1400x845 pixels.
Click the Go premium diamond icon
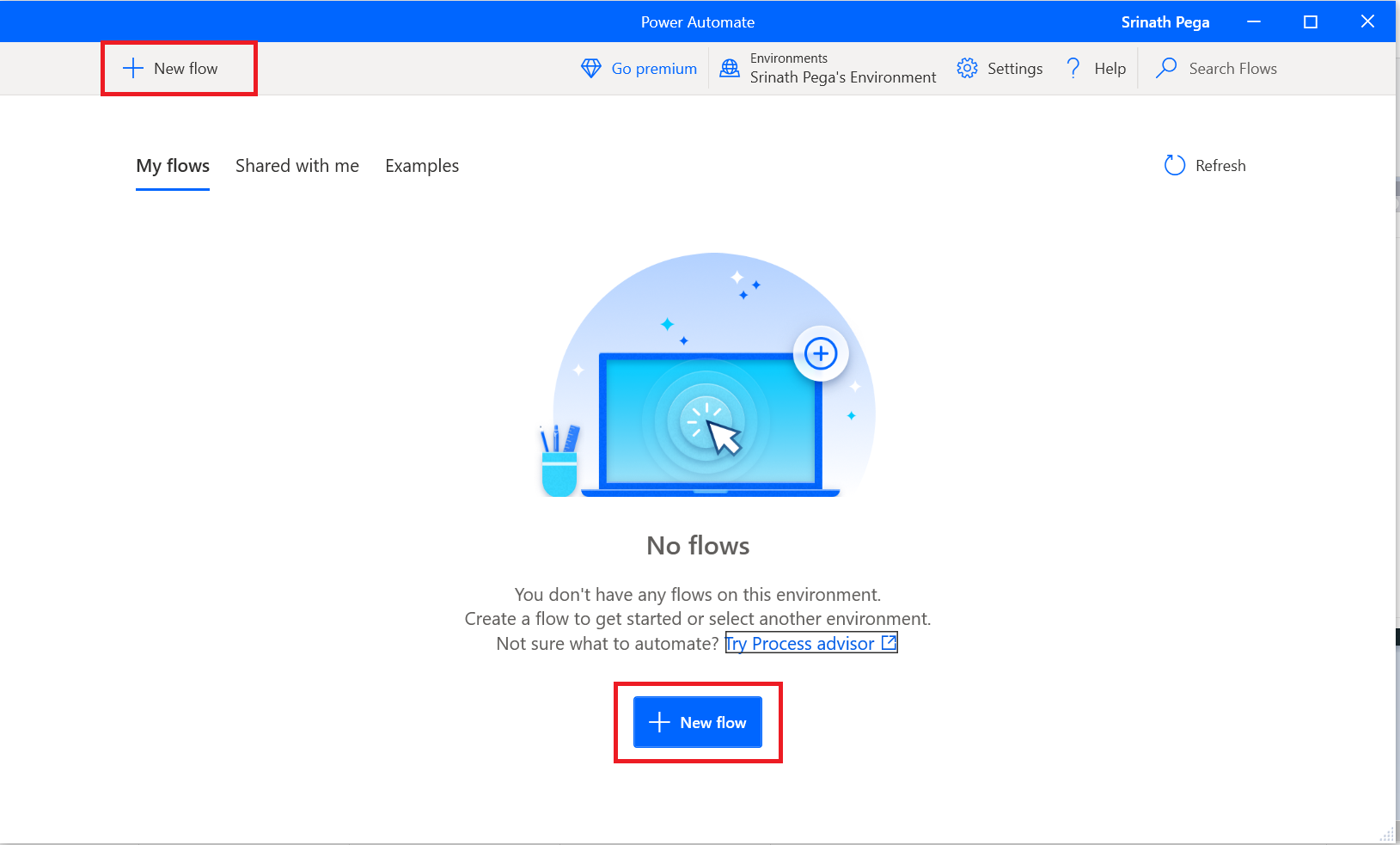point(591,69)
